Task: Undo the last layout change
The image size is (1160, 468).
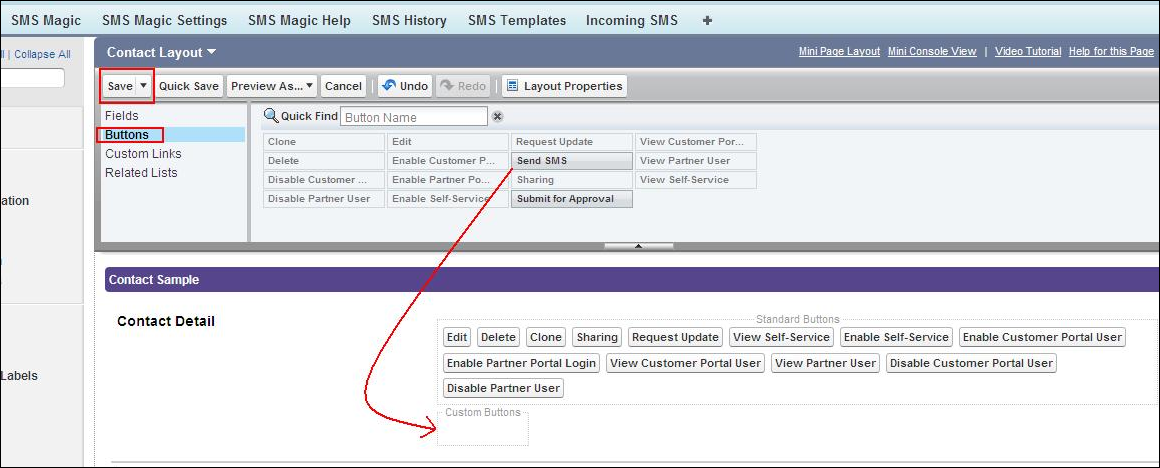Action: [x=405, y=87]
